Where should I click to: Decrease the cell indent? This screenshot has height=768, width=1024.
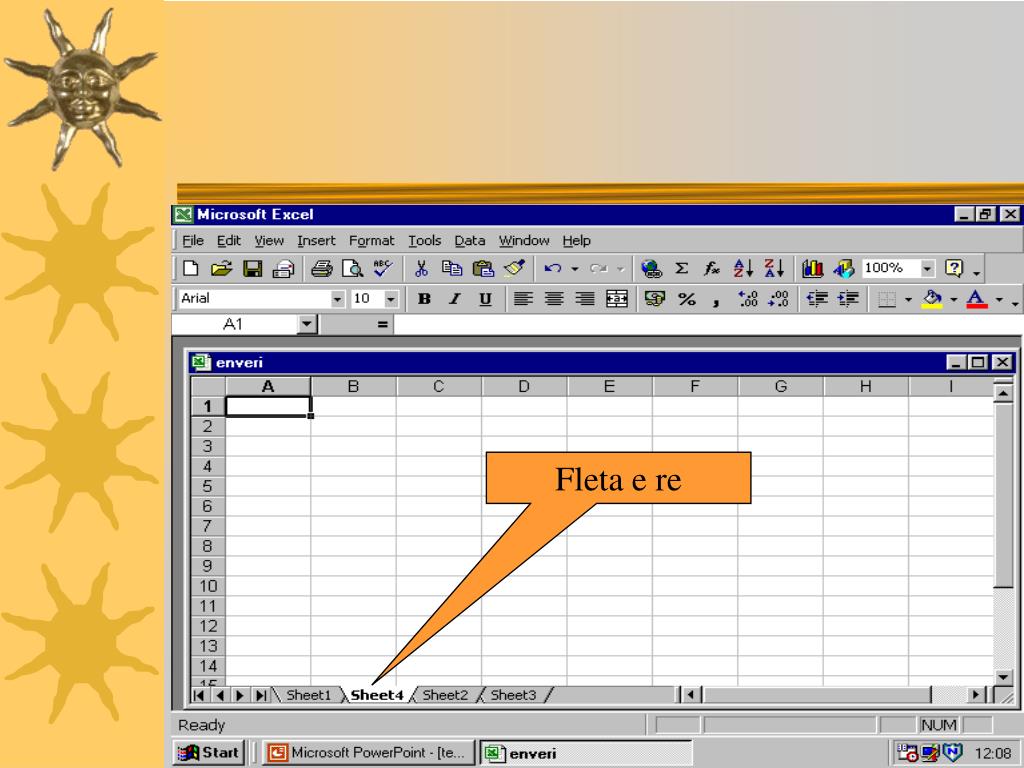click(x=817, y=299)
